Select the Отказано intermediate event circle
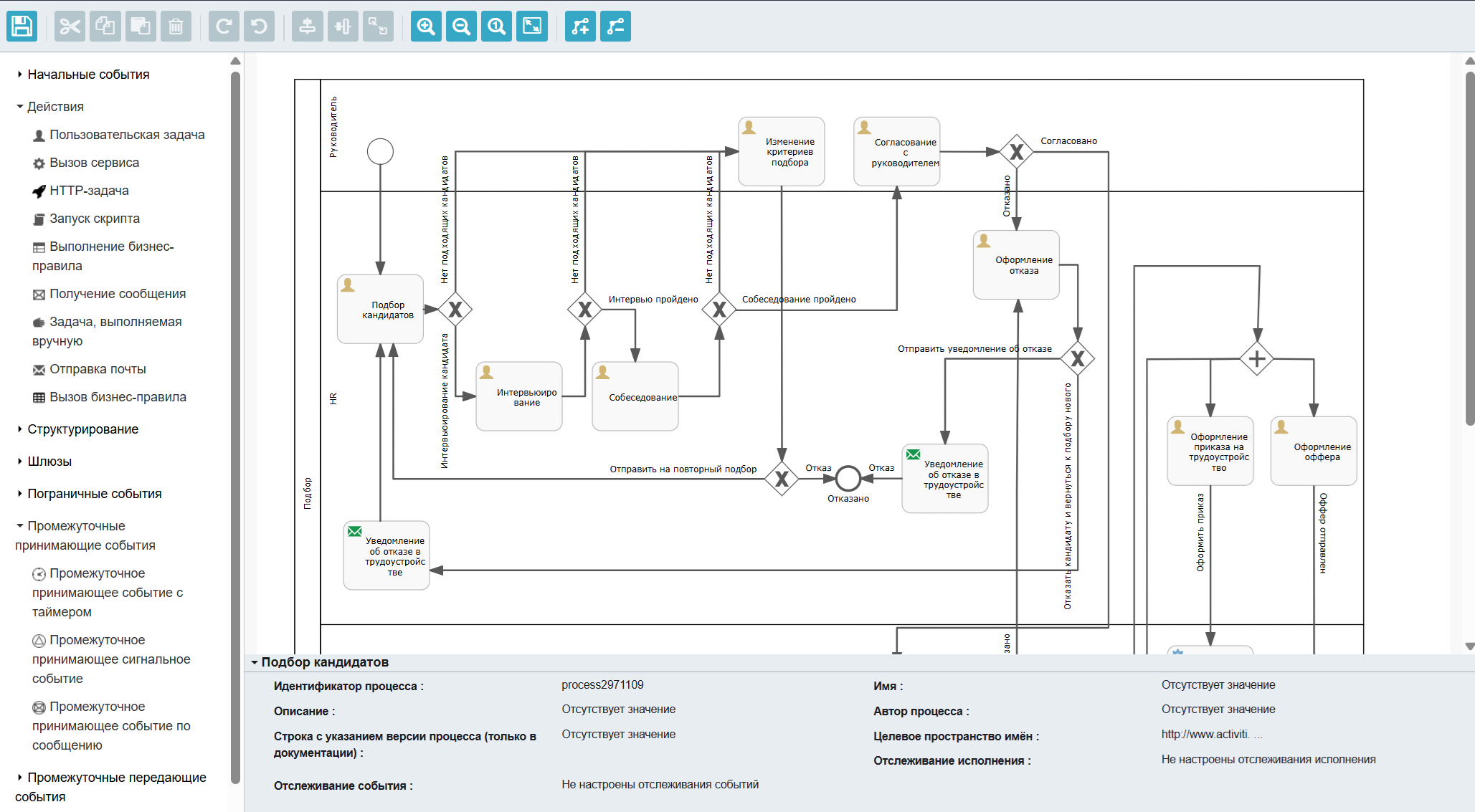The width and height of the screenshot is (1475, 812). click(848, 478)
